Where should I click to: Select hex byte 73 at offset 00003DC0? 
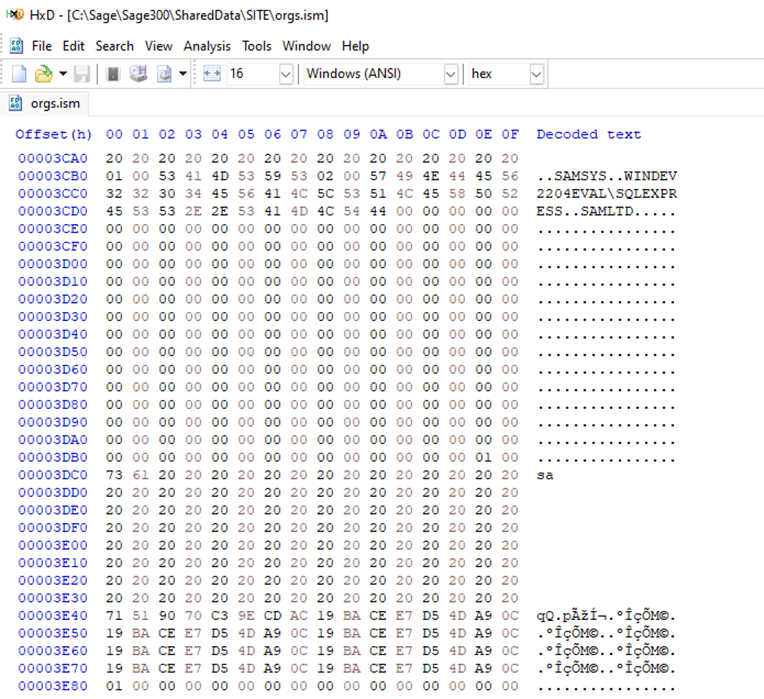pyautogui.click(x=114, y=475)
